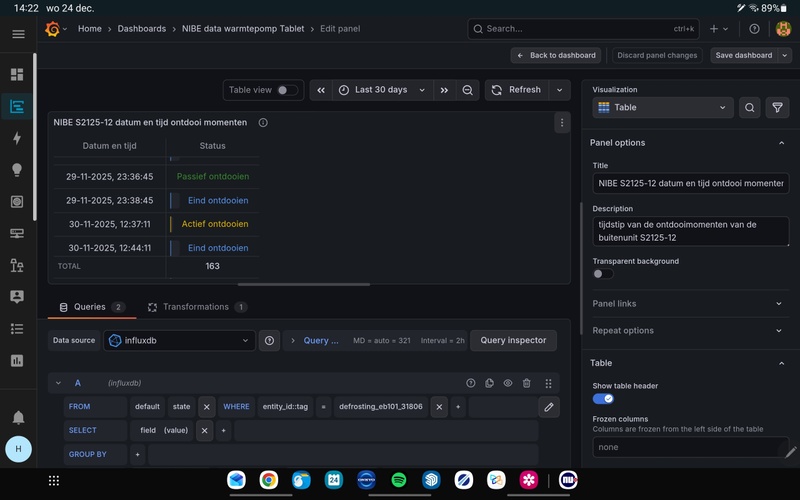Duplicate query A using the copy icon
800x500 pixels.
[489, 383]
